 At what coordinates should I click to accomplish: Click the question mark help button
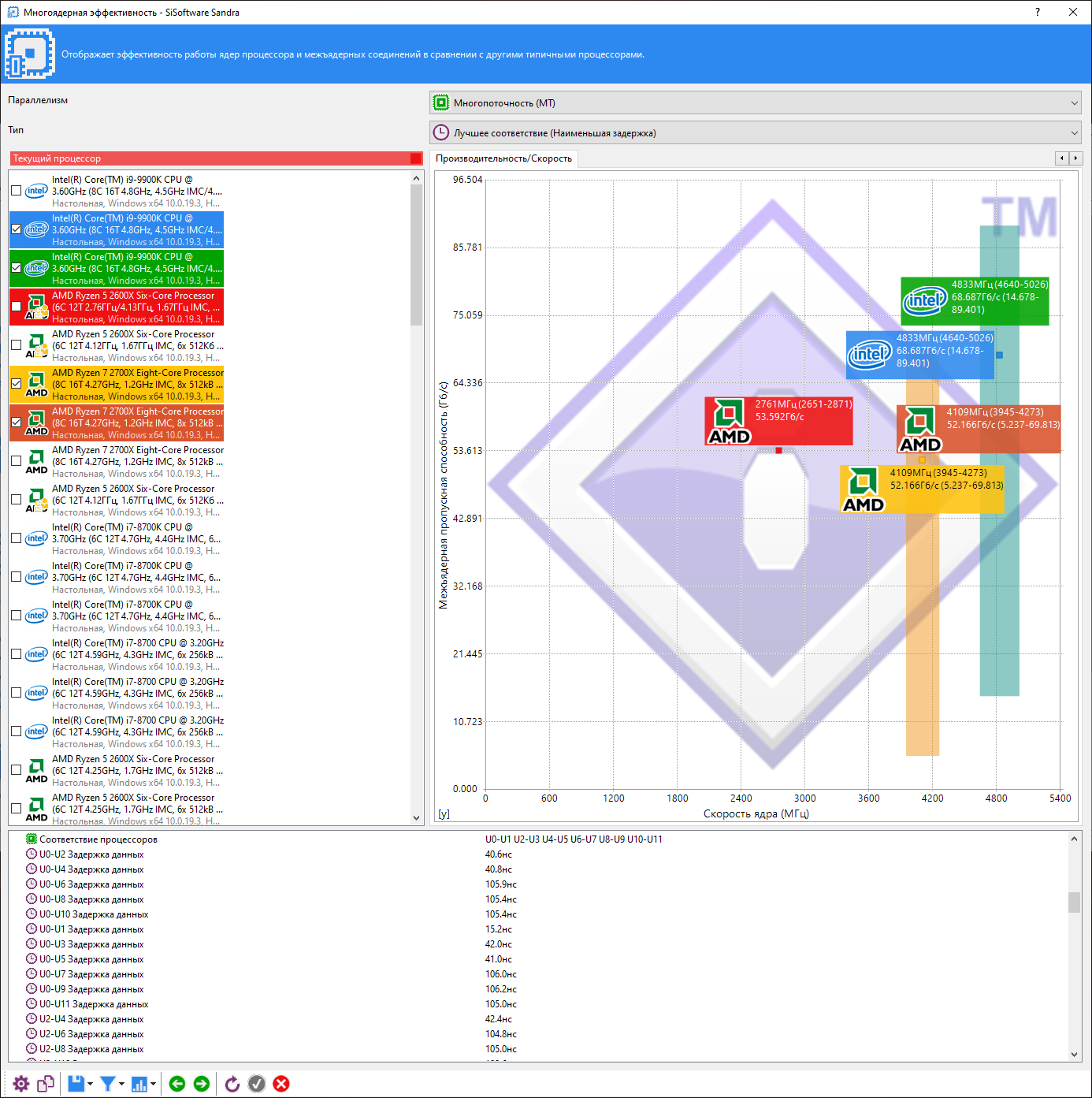1037,12
